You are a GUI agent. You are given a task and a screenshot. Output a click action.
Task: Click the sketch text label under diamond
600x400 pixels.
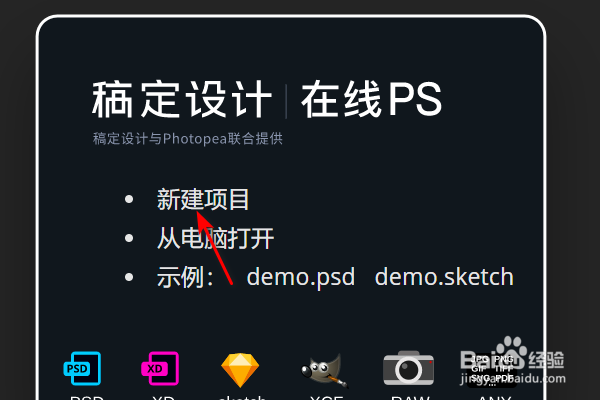[x=242, y=397]
